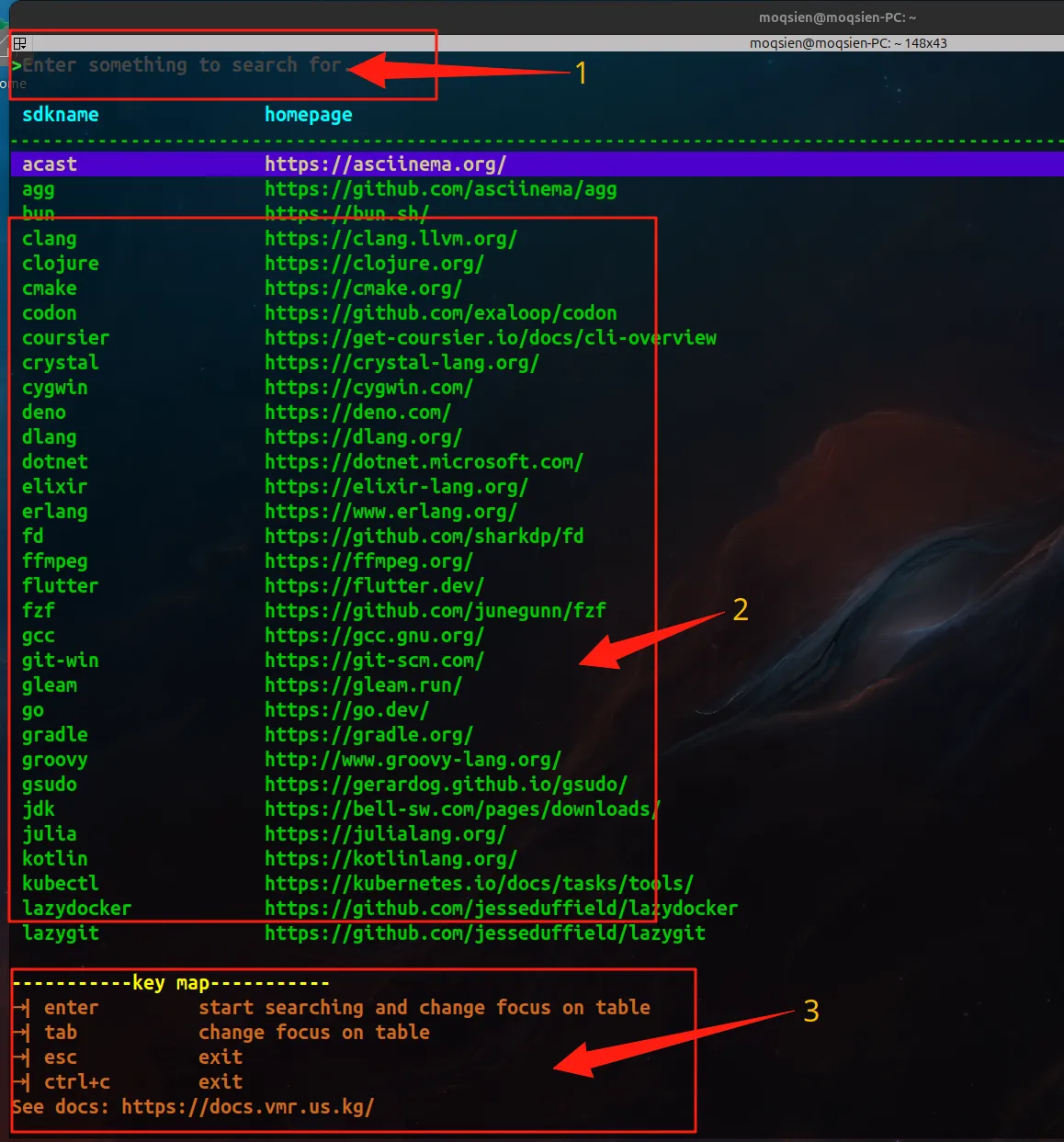The image size is (1064, 1142).
Task: Select the 'clang' sdk name
Action: point(50,239)
